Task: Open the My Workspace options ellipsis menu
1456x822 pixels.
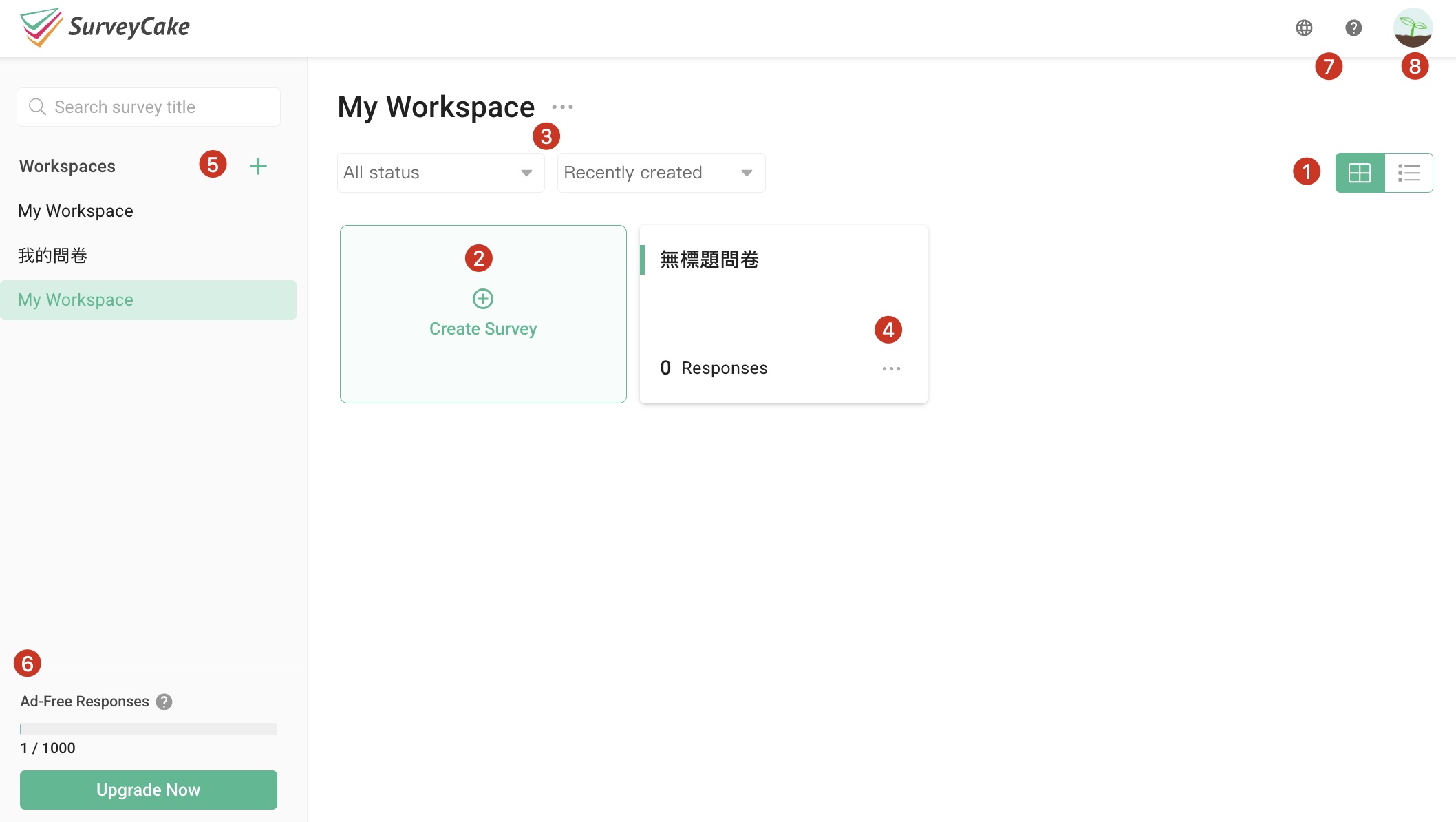Action: click(x=563, y=107)
